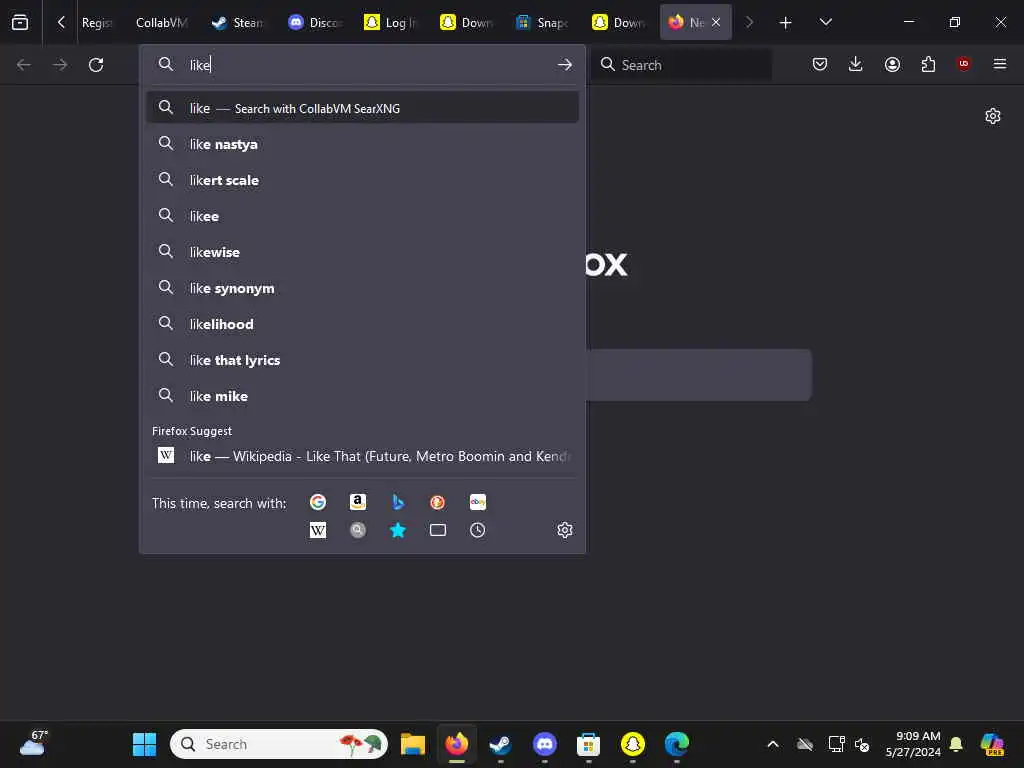Open Firefox View button
Image resolution: width=1024 pixels, height=768 pixels.
[20, 22]
